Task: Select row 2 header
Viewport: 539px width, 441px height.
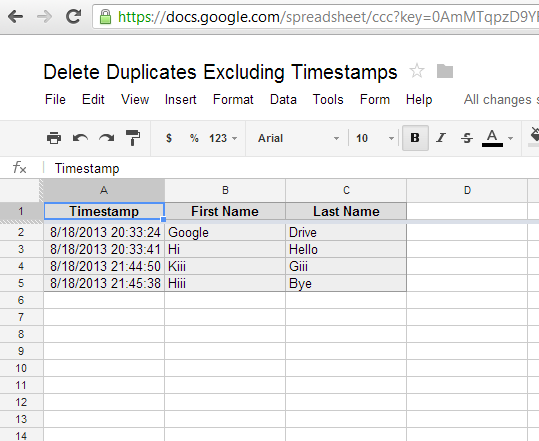Action: (21, 232)
